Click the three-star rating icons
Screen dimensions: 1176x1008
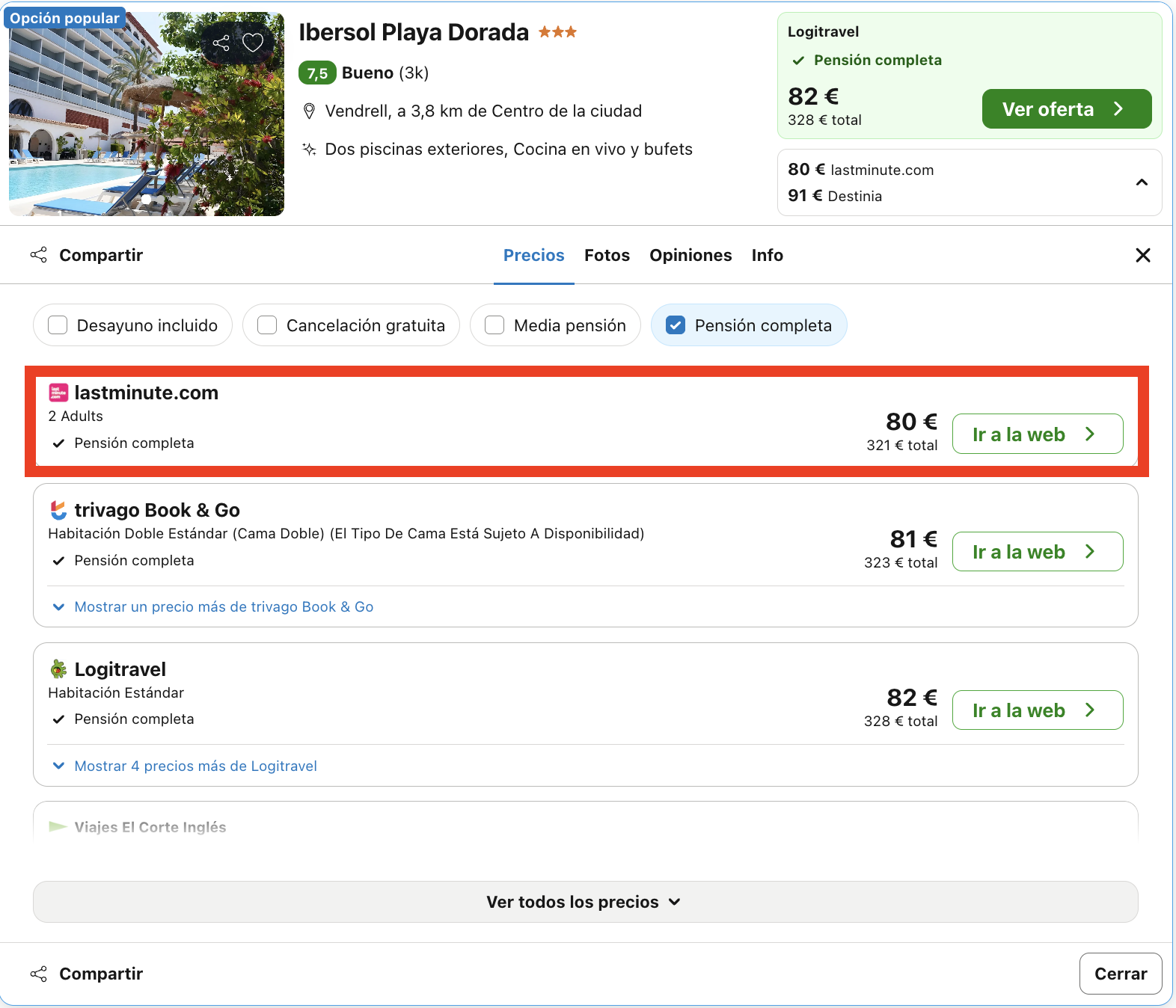click(x=557, y=32)
